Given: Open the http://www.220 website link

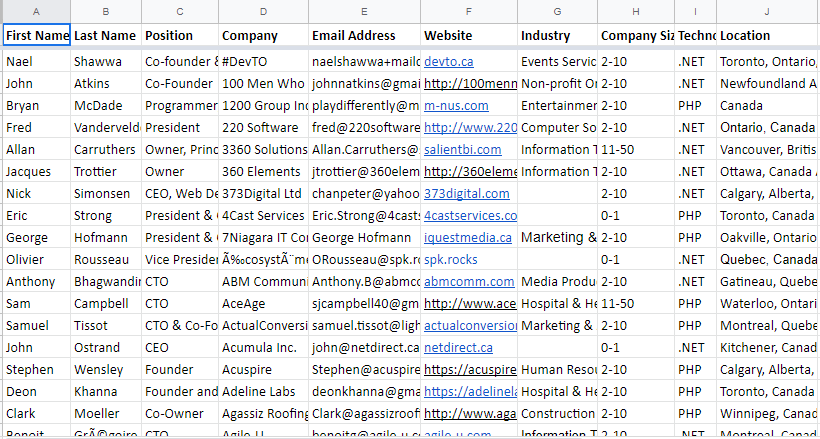Looking at the screenshot, I should coord(470,128).
